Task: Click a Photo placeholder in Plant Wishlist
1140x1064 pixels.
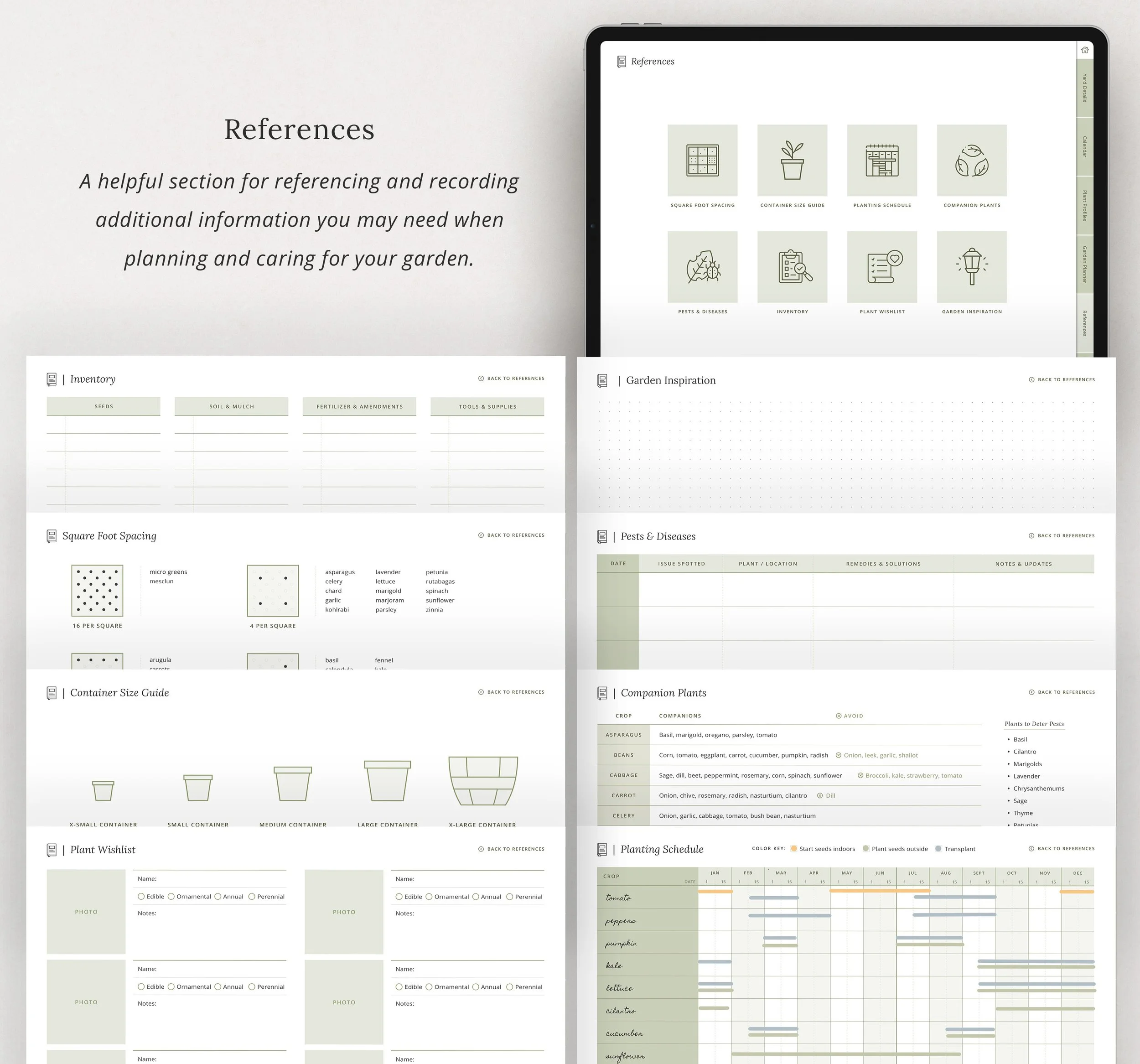Action: (86, 911)
